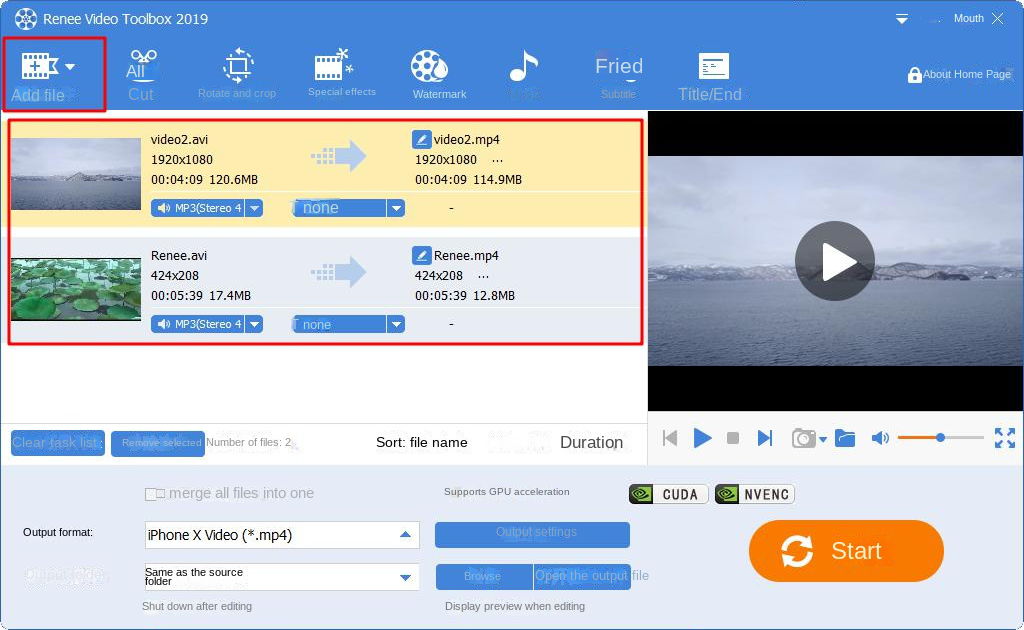Screen dimensions: 1024x630
Task: Open the Cut tool
Action: (141, 70)
